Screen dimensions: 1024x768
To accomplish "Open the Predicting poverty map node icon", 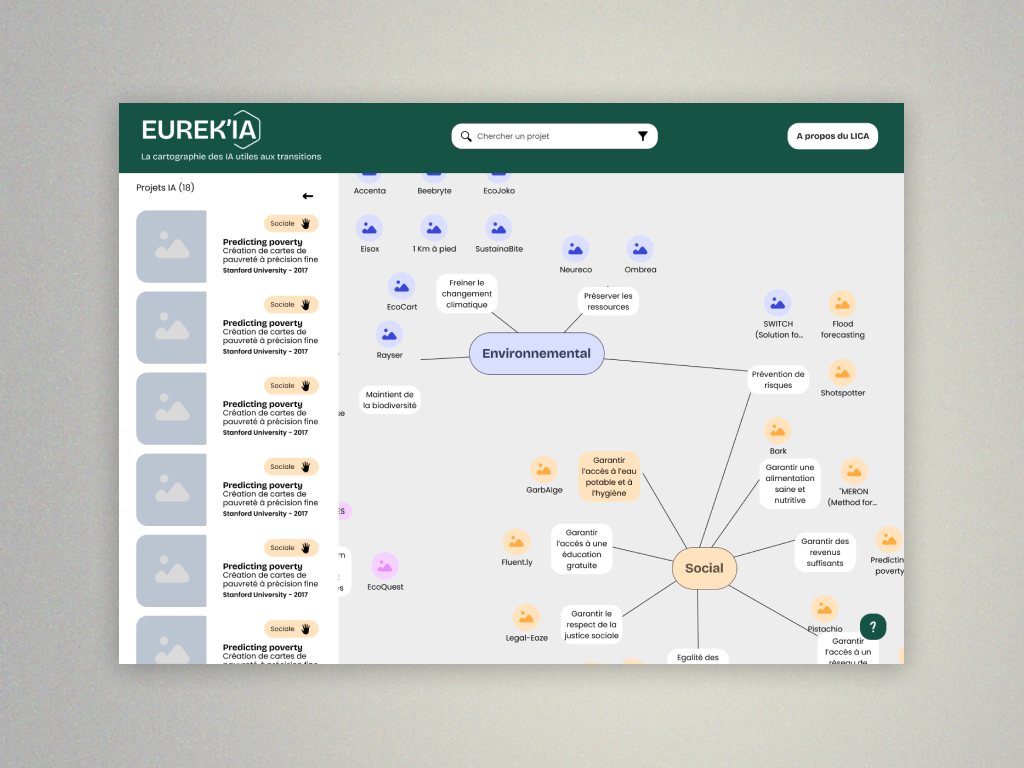I will click(x=889, y=539).
